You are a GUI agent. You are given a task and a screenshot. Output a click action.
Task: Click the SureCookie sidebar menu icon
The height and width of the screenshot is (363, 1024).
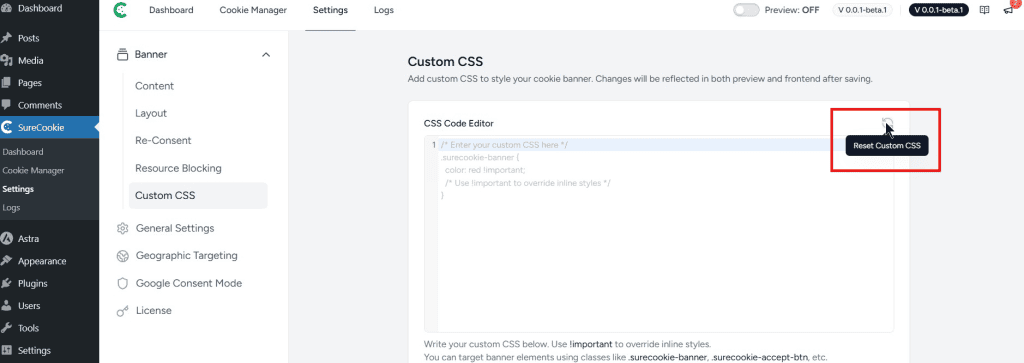pyautogui.click(x=7, y=127)
